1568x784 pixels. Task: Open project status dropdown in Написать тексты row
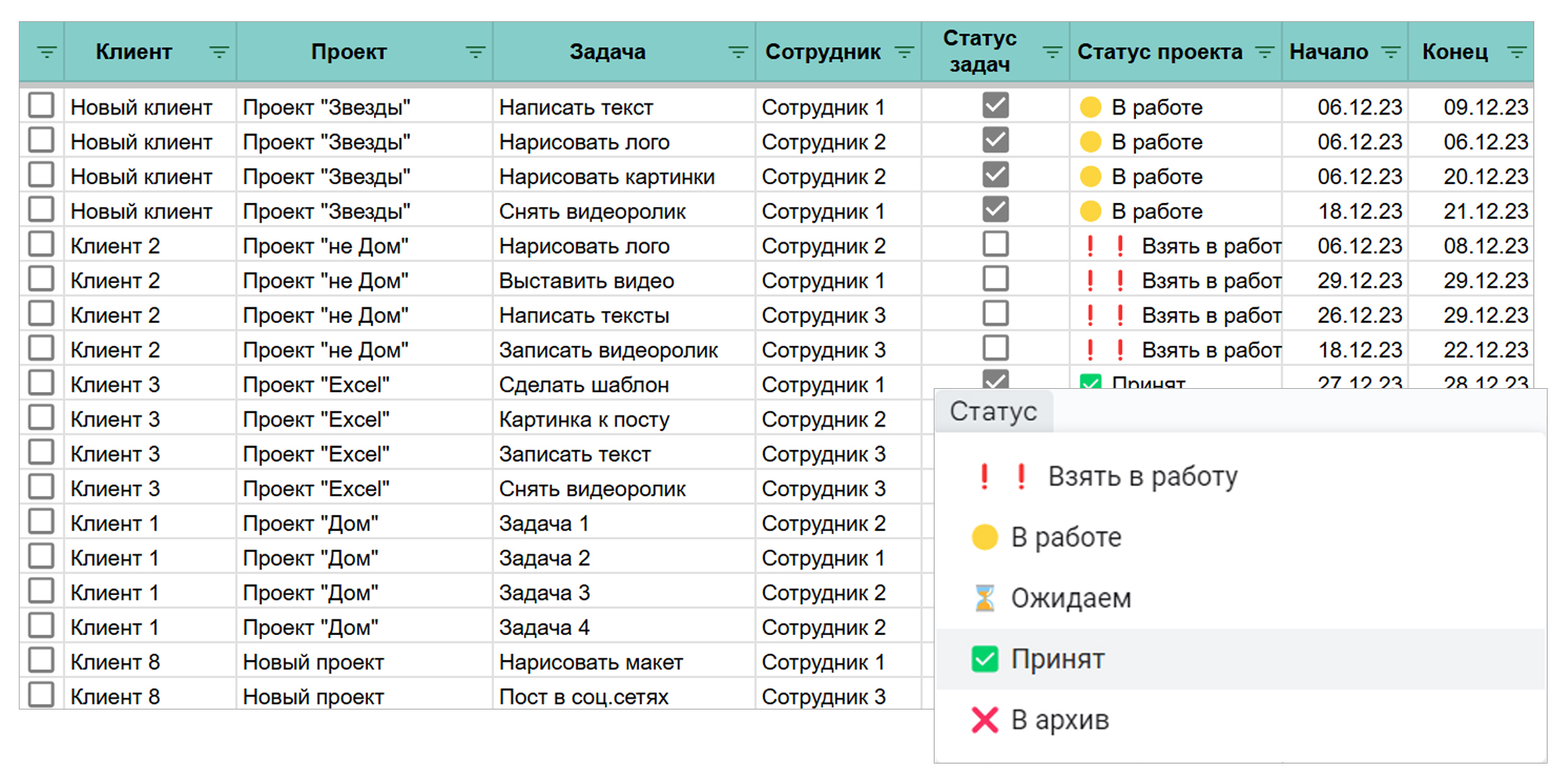pyautogui.click(x=1176, y=316)
